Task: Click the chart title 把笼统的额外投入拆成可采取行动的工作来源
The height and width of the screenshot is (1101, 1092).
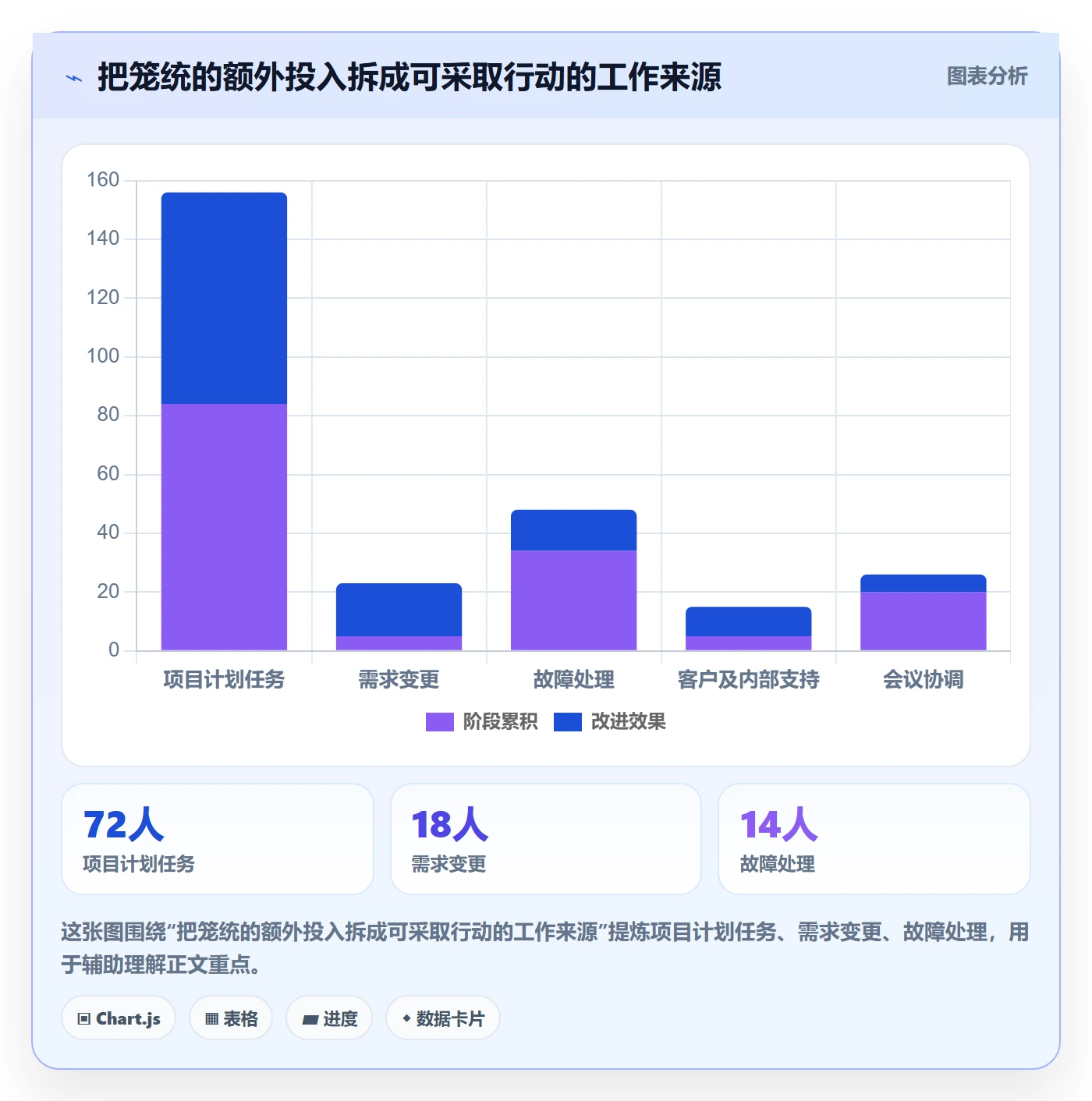Action: coord(409,77)
